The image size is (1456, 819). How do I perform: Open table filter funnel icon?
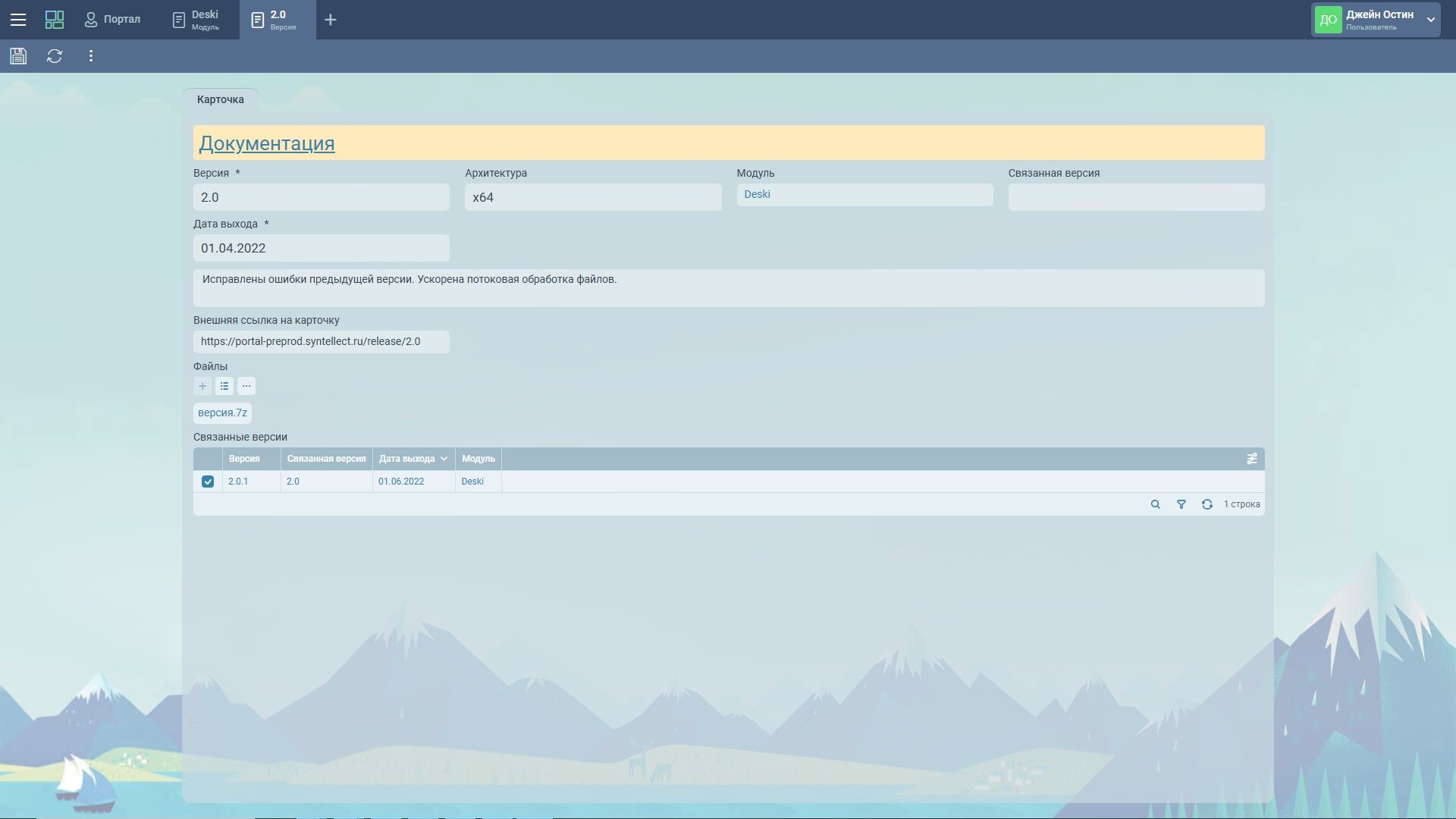point(1181,504)
